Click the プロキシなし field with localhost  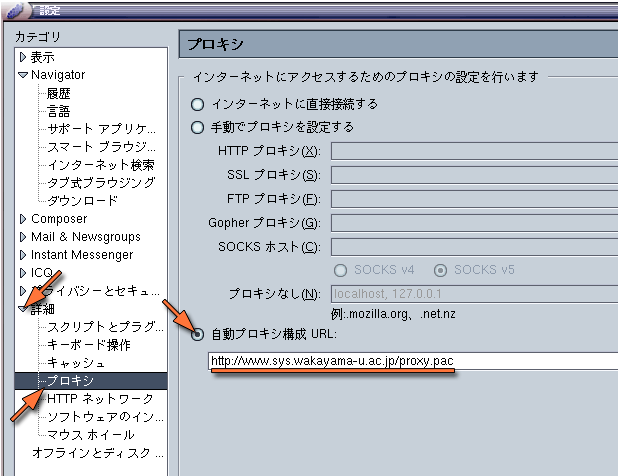pos(475,294)
